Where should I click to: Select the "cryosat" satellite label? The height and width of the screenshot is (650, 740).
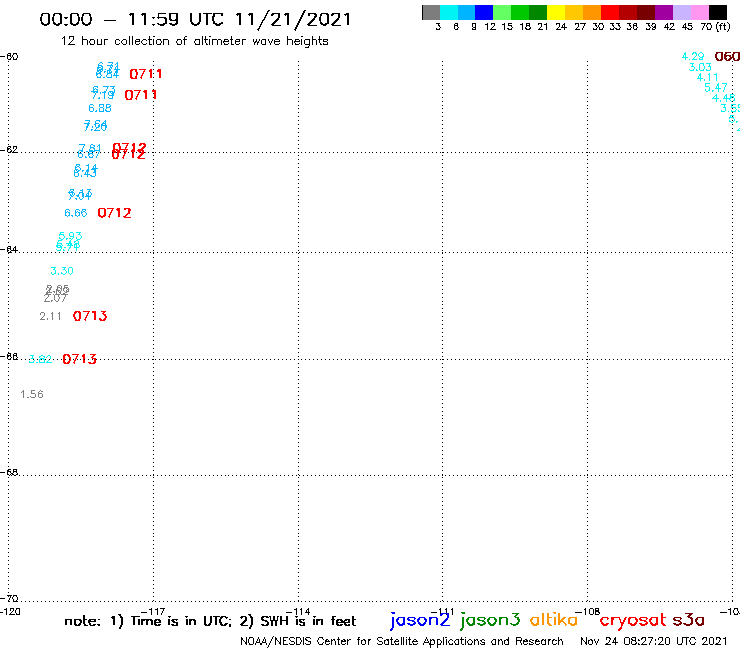[x=633, y=620]
